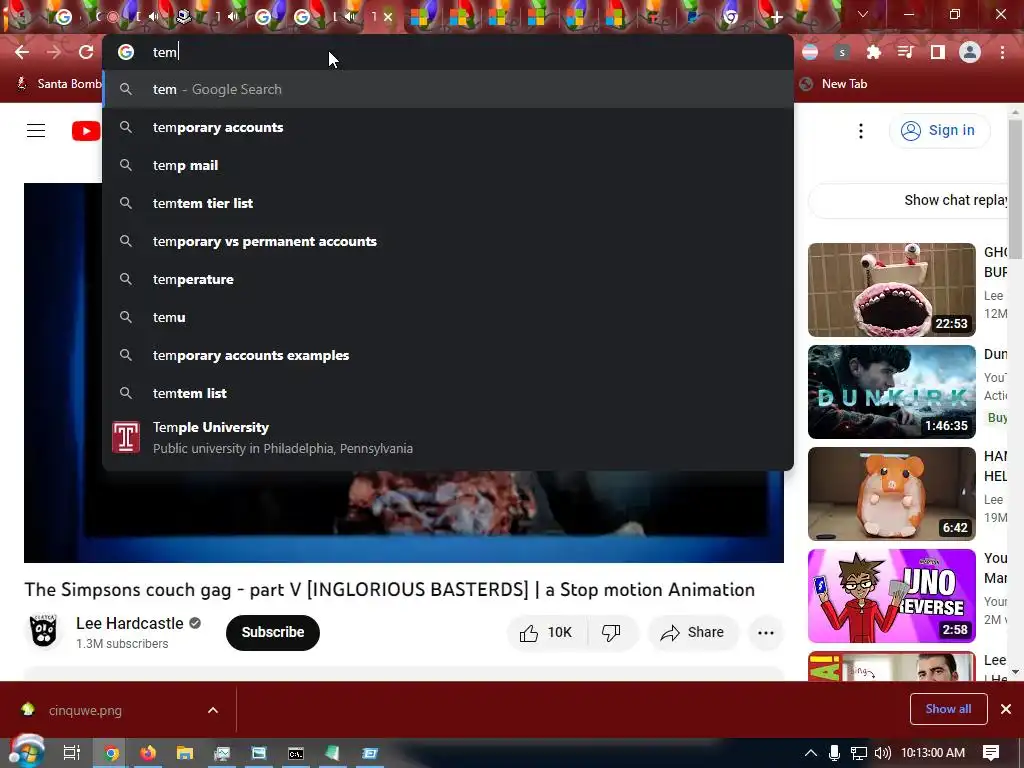This screenshot has width=1024, height=768.
Task: Click the YouTube logo
Action: tap(86, 131)
